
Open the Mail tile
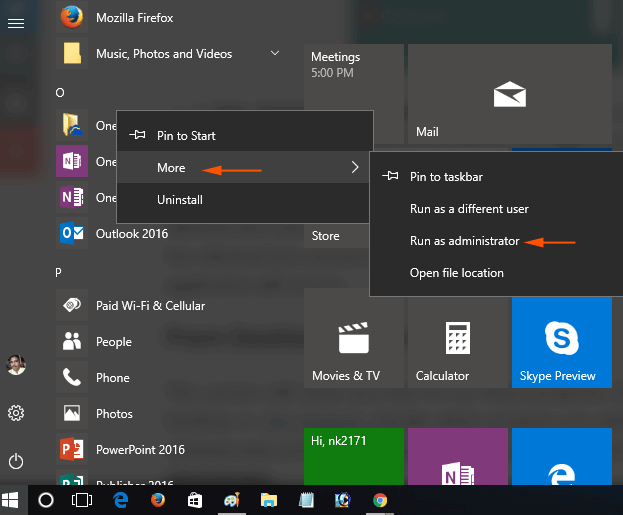[510, 94]
